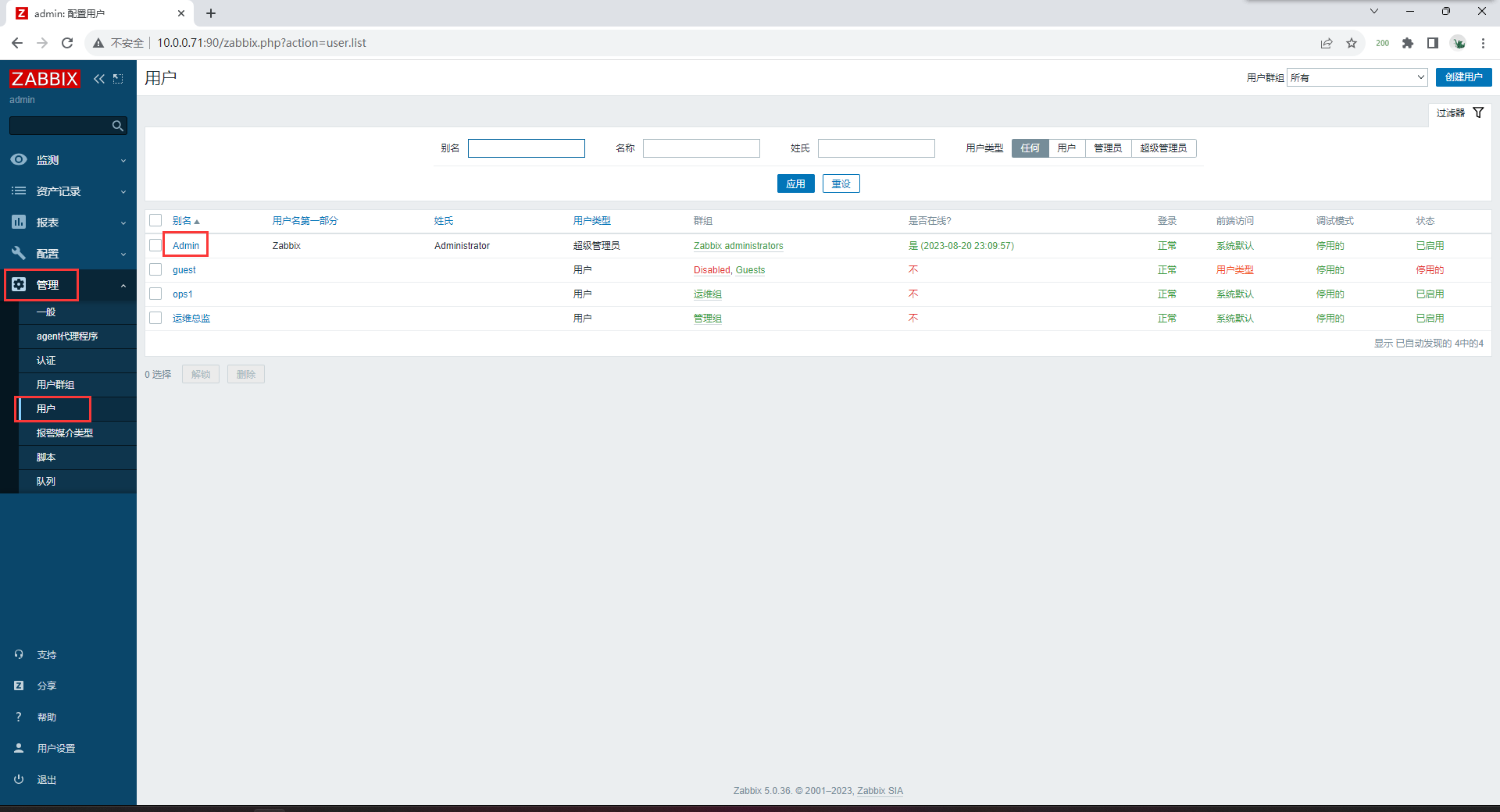
Task: Click the 别名 filter input field
Action: 526,148
